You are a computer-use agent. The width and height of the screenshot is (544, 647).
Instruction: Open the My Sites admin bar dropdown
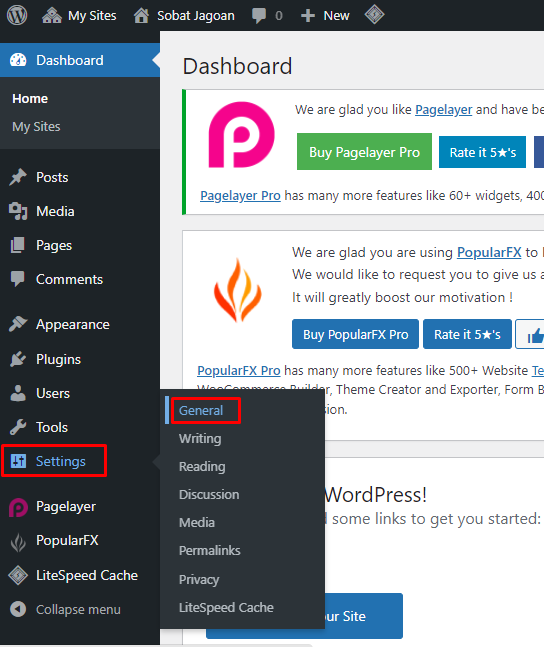79,16
